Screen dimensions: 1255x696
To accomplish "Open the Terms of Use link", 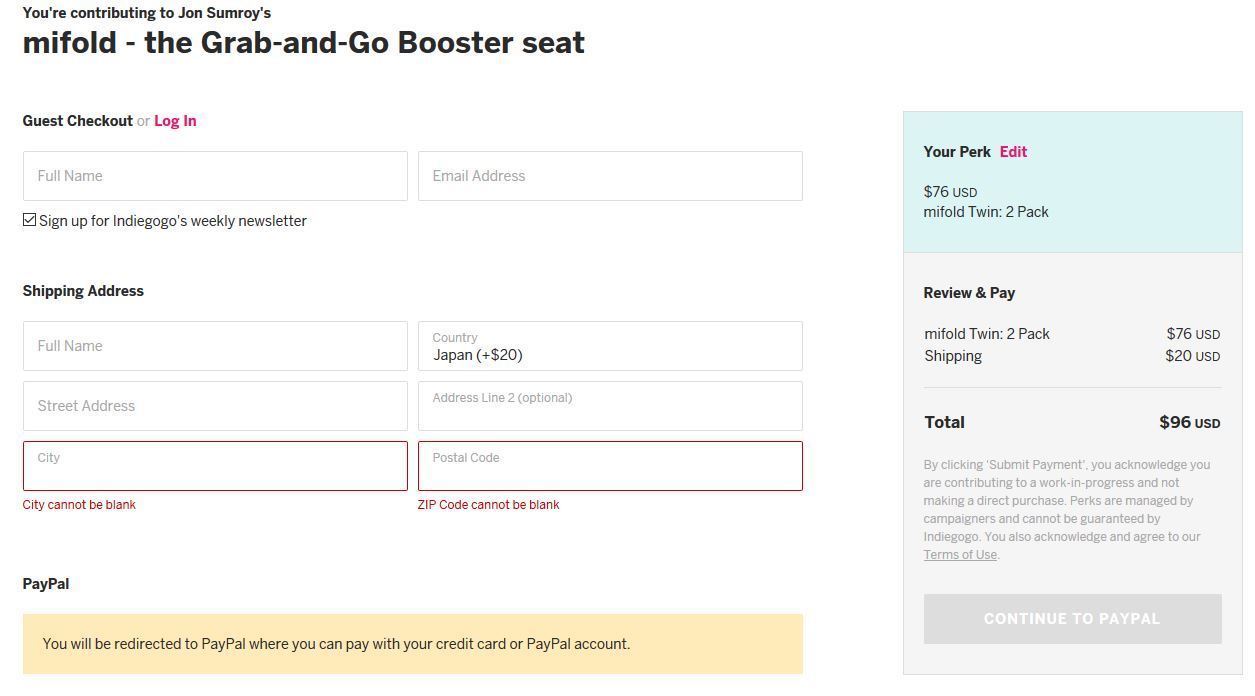I will pos(960,555).
